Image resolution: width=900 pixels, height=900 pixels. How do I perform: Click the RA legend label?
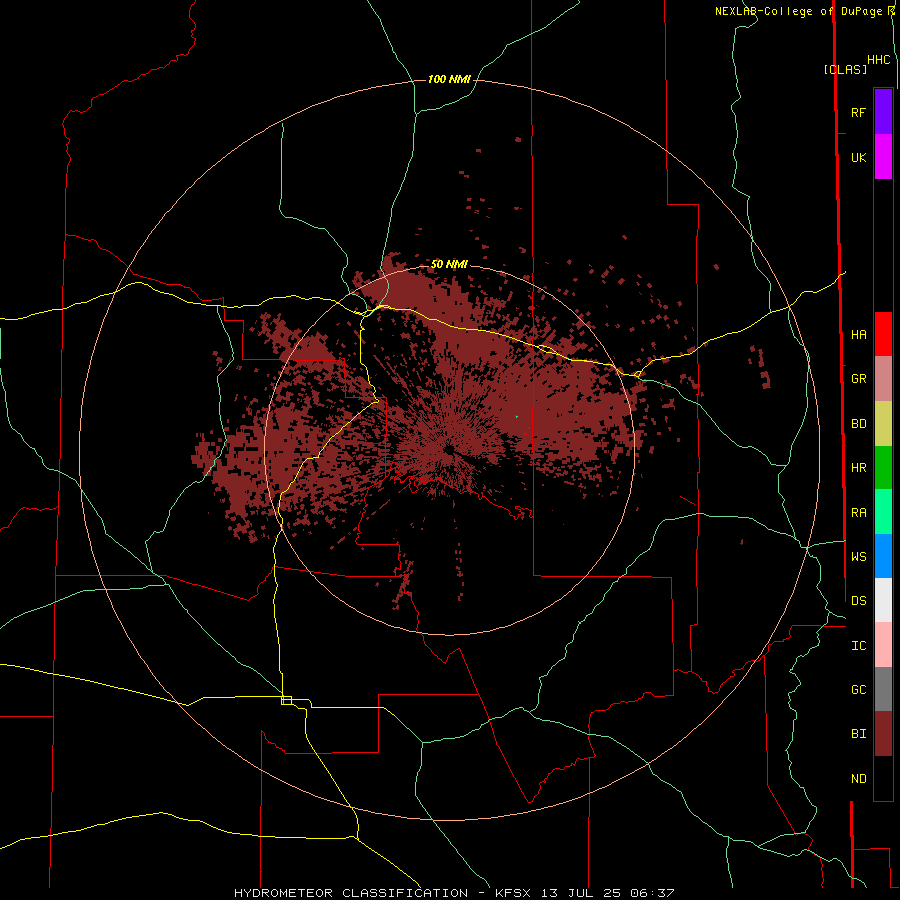pyautogui.click(x=858, y=513)
